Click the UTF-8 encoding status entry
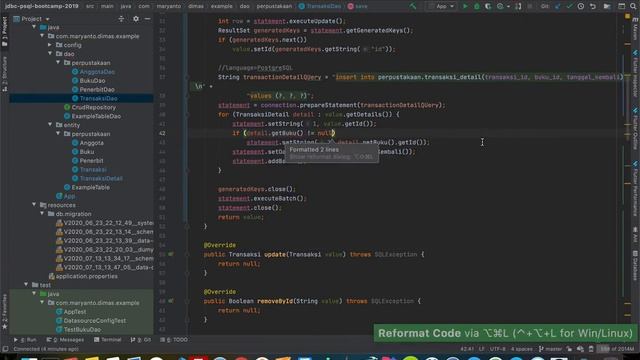Viewport: 640px width, 360px height. coord(498,349)
